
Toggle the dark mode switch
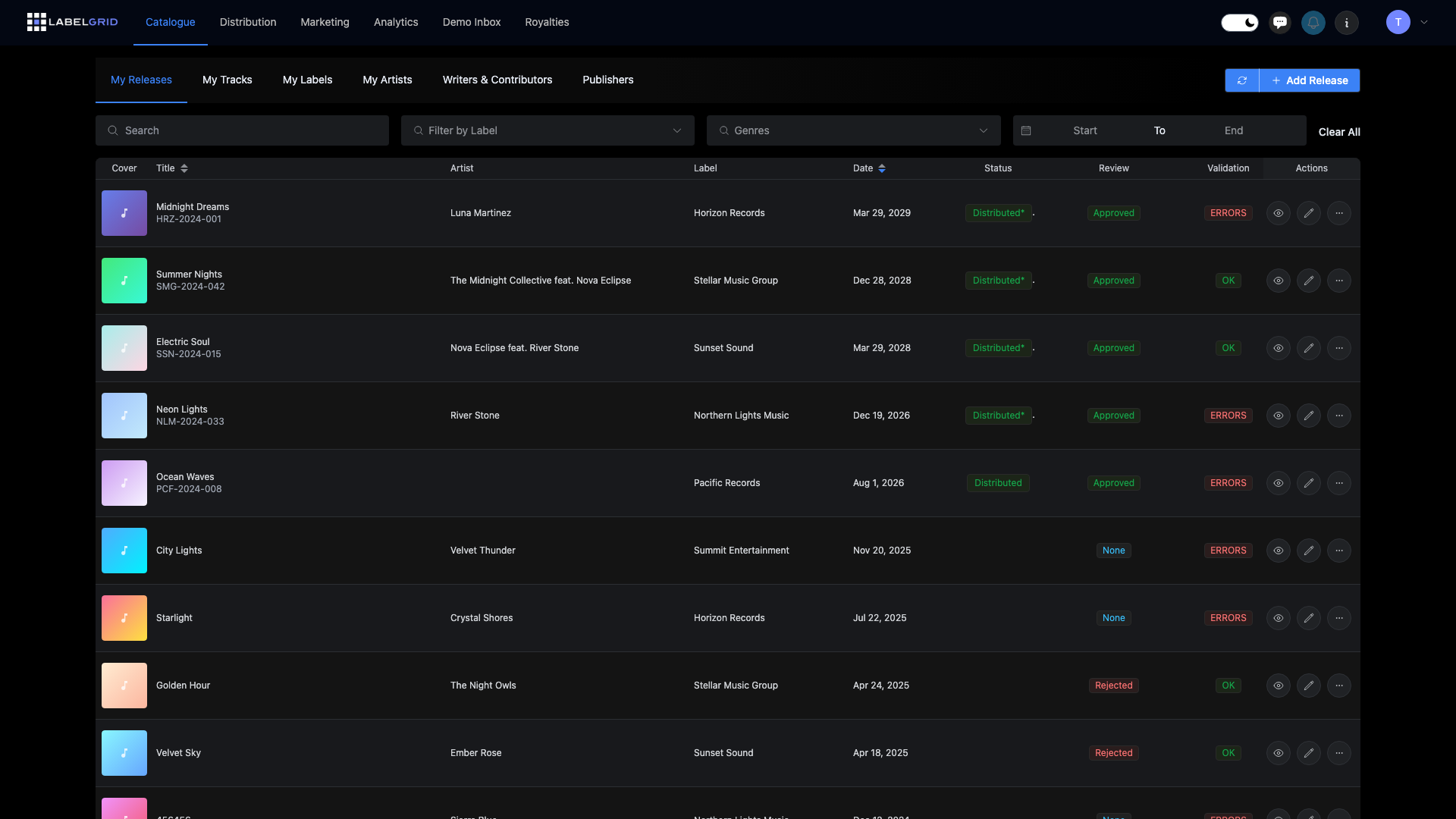pyautogui.click(x=1240, y=23)
